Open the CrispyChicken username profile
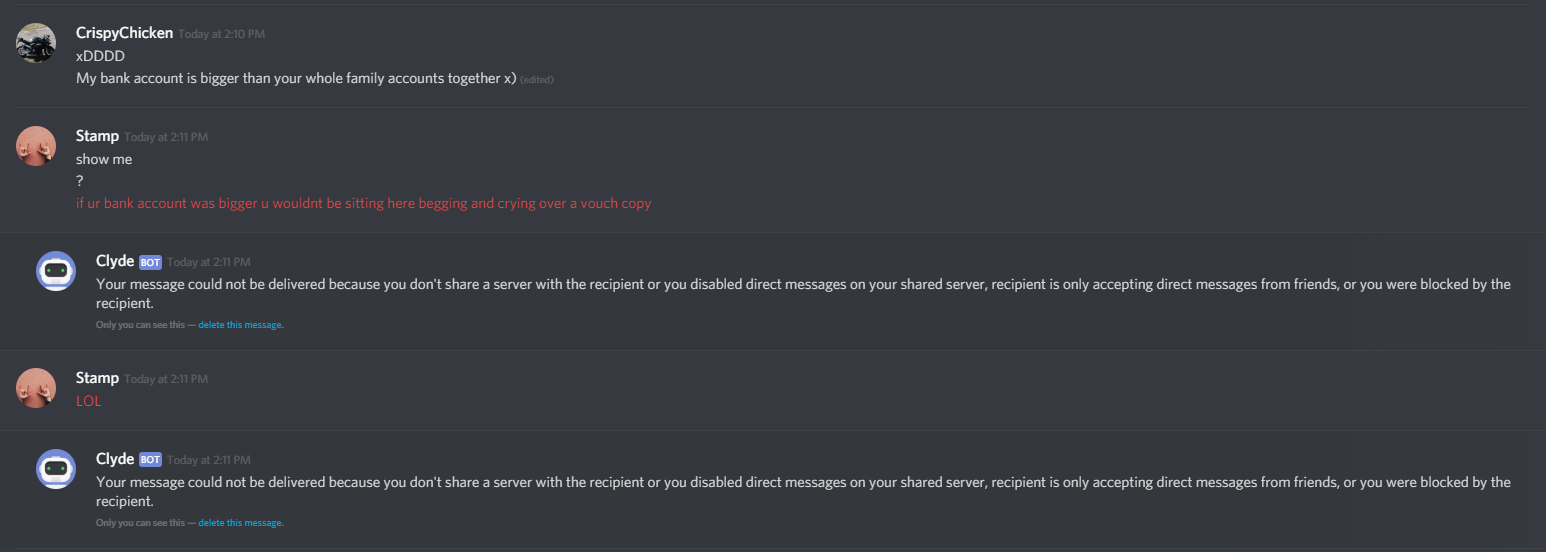This screenshot has width=1546, height=552. [124, 33]
